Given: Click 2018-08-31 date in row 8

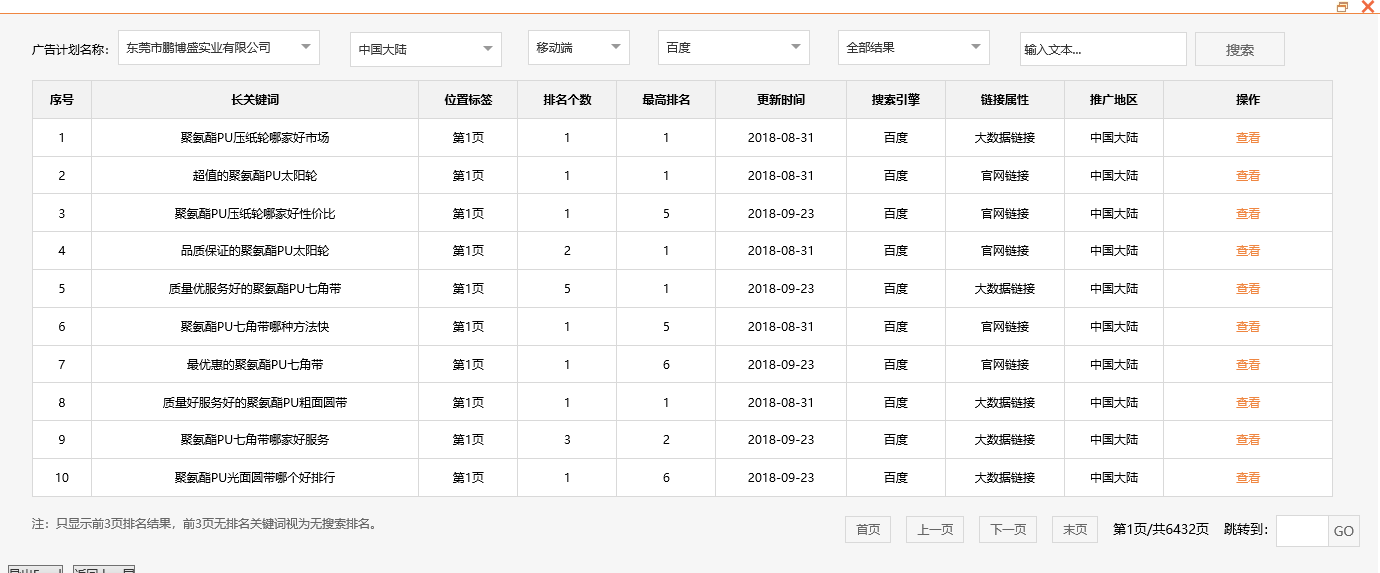Looking at the screenshot, I should click(x=781, y=403).
